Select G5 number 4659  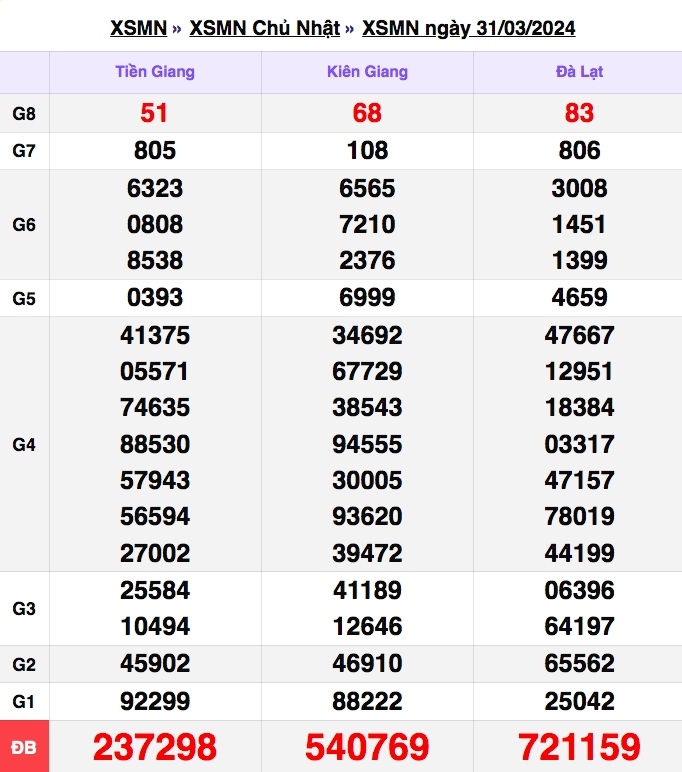[579, 297]
